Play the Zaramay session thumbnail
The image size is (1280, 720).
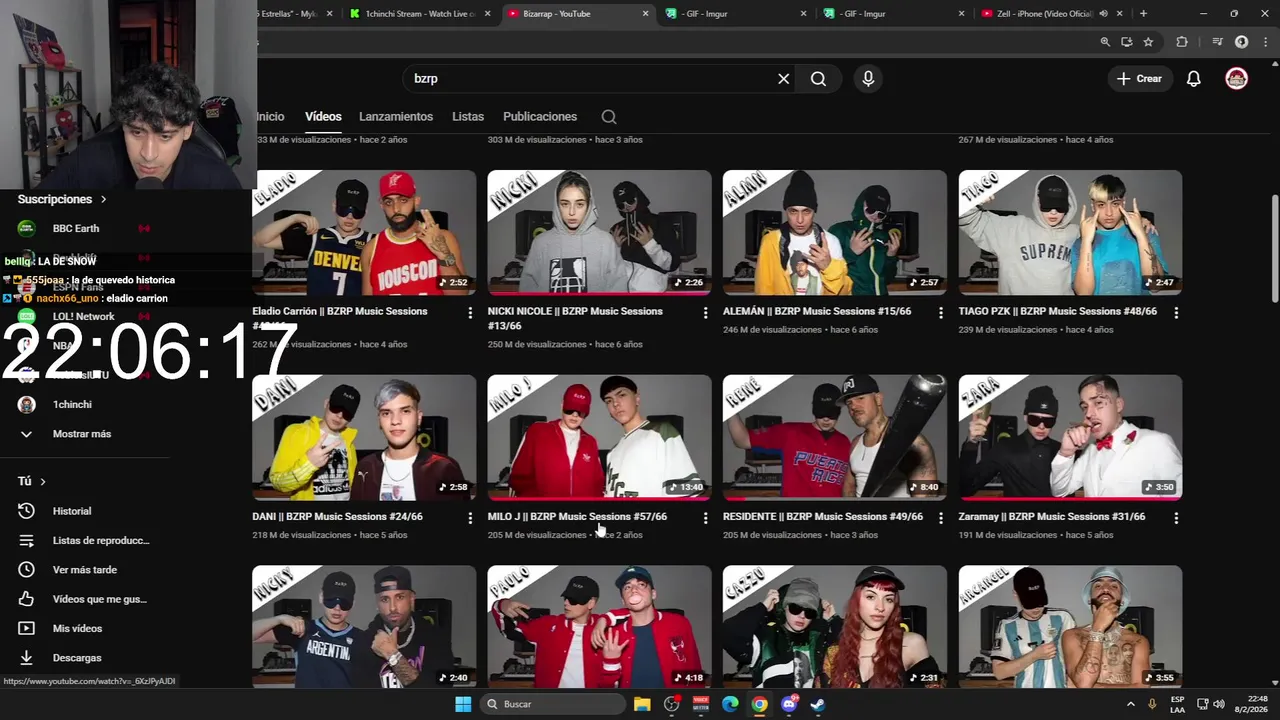click(x=1070, y=437)
